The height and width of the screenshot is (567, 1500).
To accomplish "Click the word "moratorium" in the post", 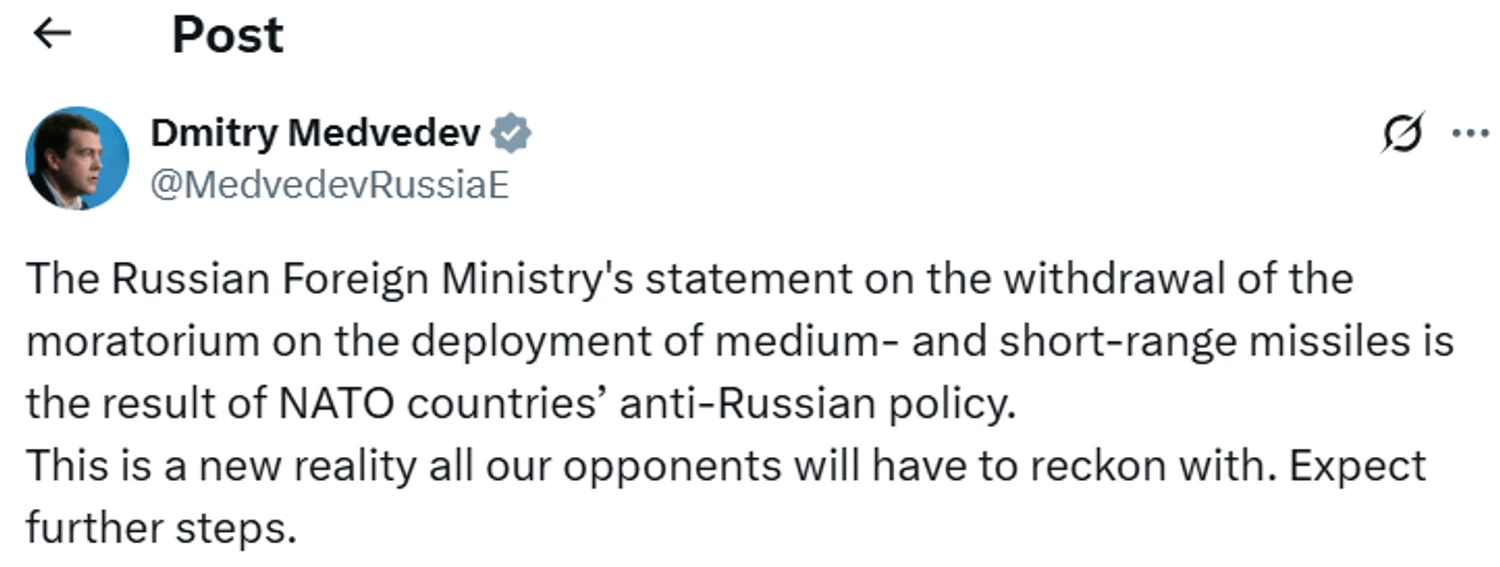I will pos(142,341).
